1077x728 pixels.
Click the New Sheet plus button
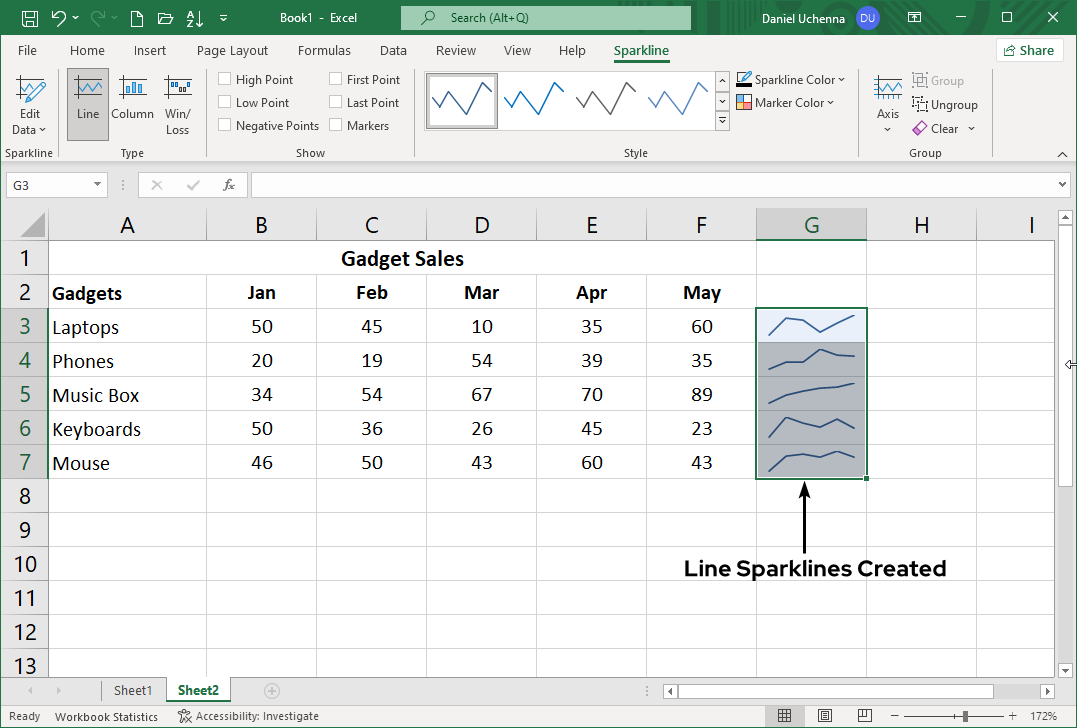271,690
